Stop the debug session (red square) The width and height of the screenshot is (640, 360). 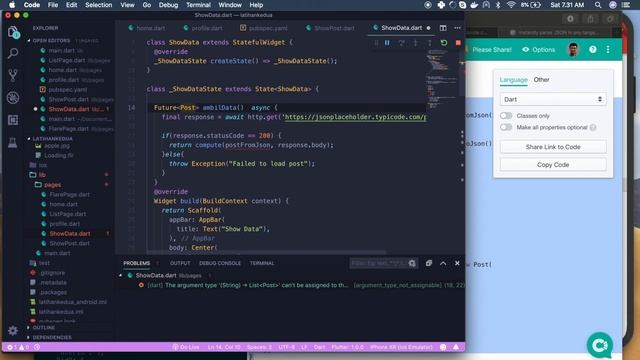tap(458, 43)
